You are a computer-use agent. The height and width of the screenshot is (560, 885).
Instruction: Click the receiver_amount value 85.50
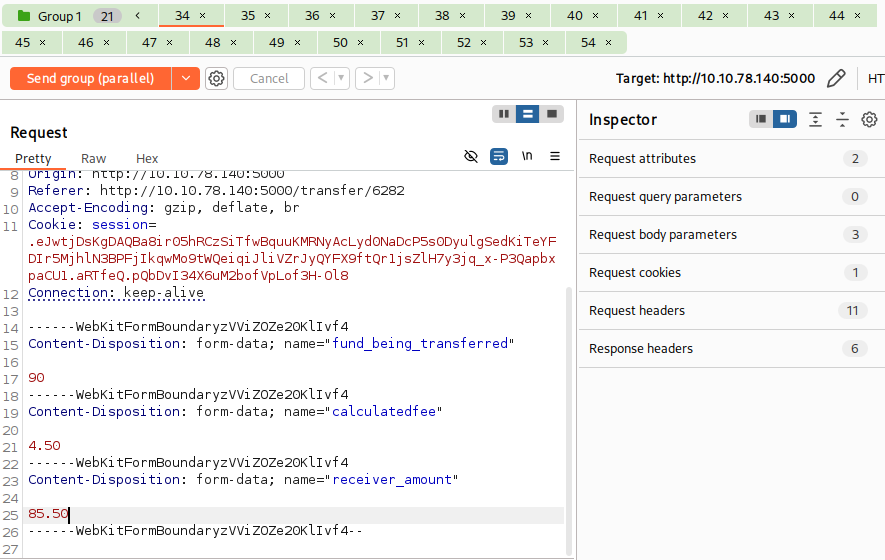(x=48, y=514)
